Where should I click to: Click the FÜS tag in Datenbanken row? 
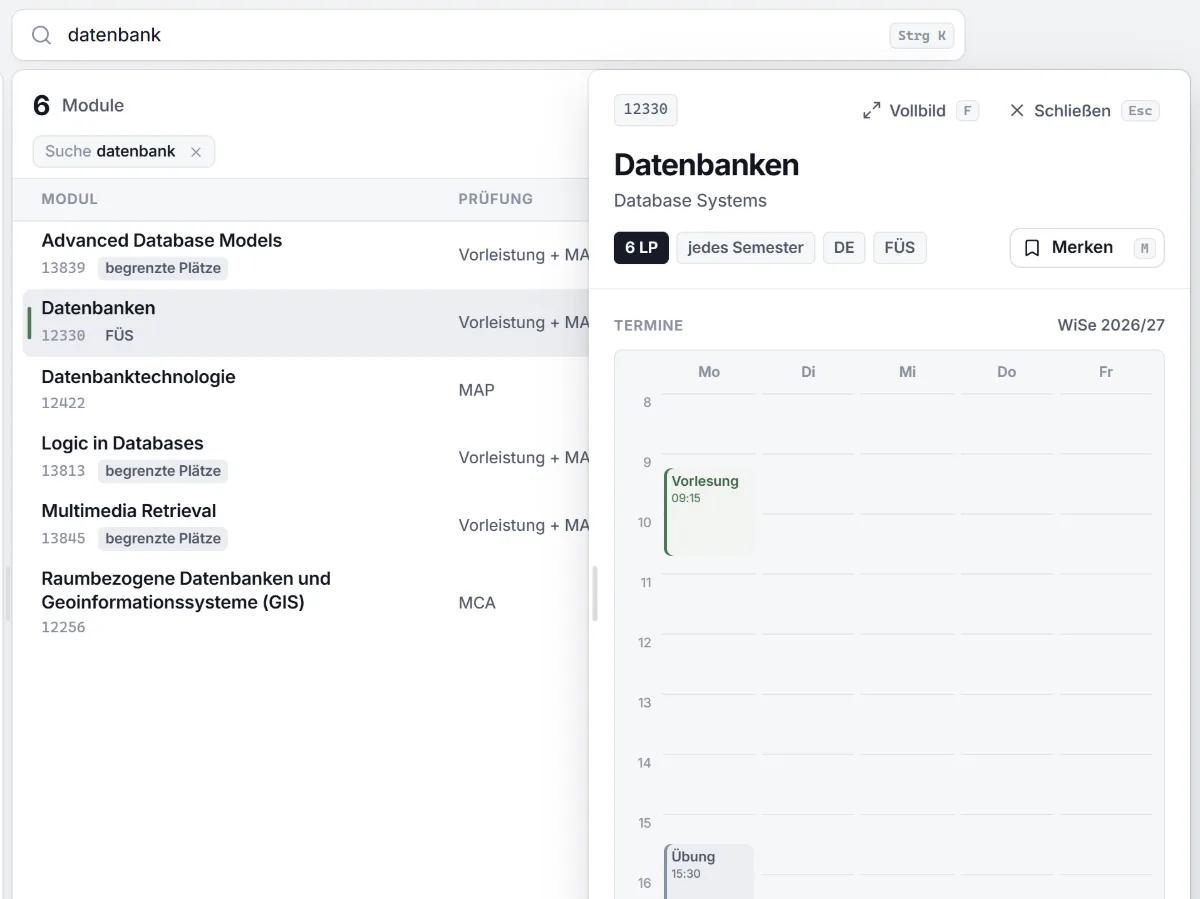coord(119,336)
